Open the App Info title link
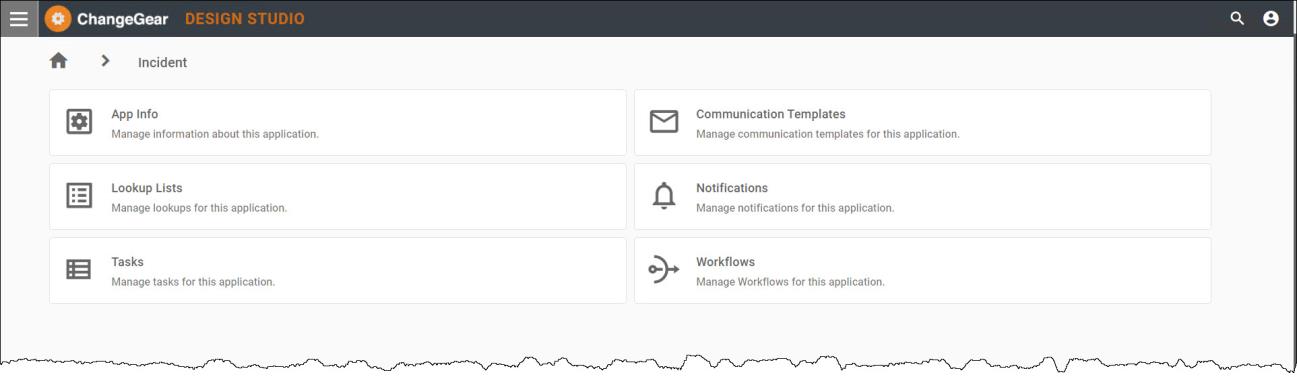The width and height of the screenshot is (1297, 377). (135, 114)
